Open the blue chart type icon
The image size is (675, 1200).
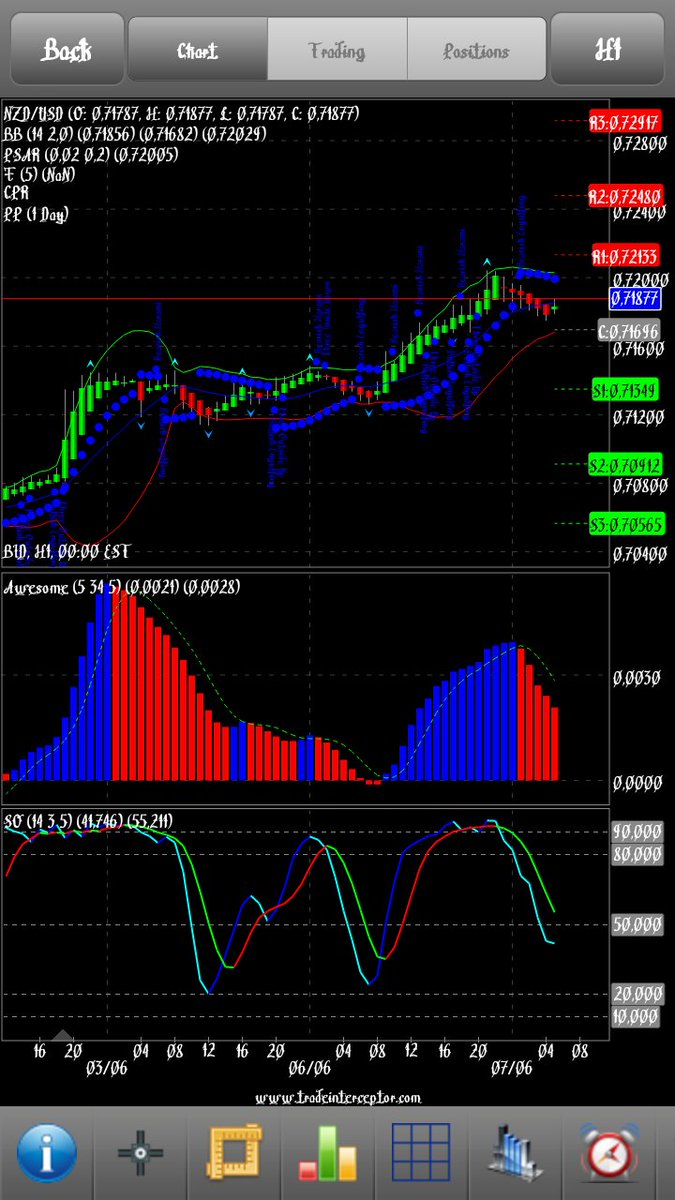coord(516,1152)
